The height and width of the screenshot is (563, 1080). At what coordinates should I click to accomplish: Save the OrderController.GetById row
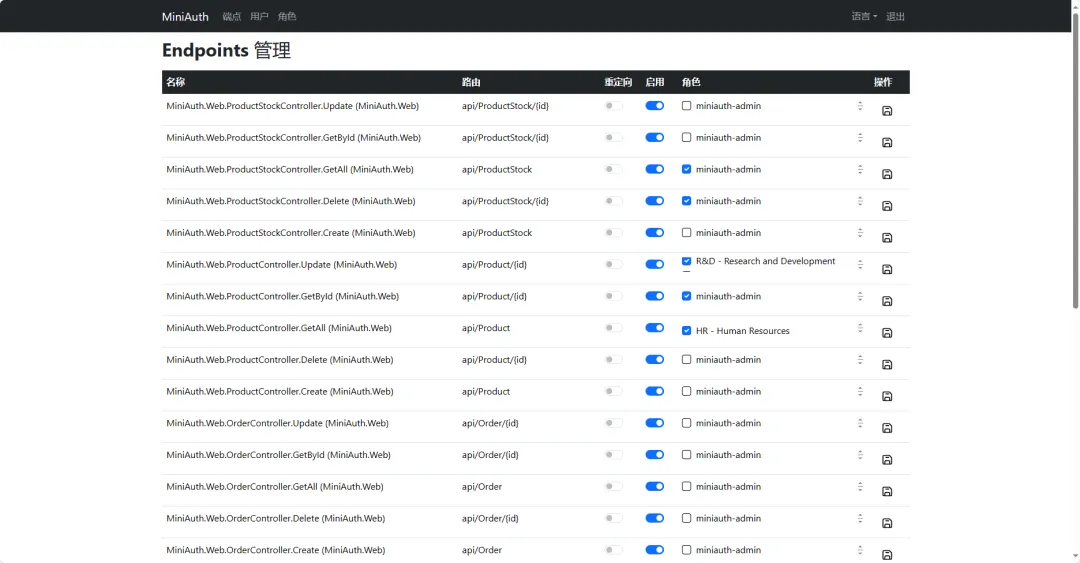click(887, 460)
